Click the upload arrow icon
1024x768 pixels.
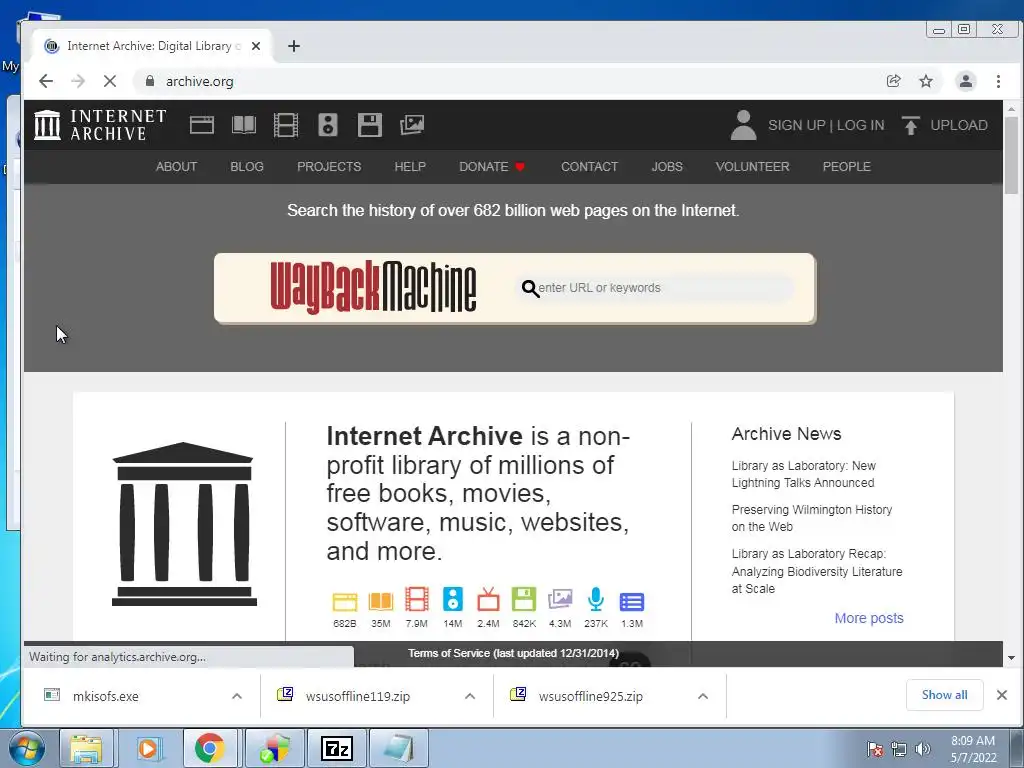point(910,125)
